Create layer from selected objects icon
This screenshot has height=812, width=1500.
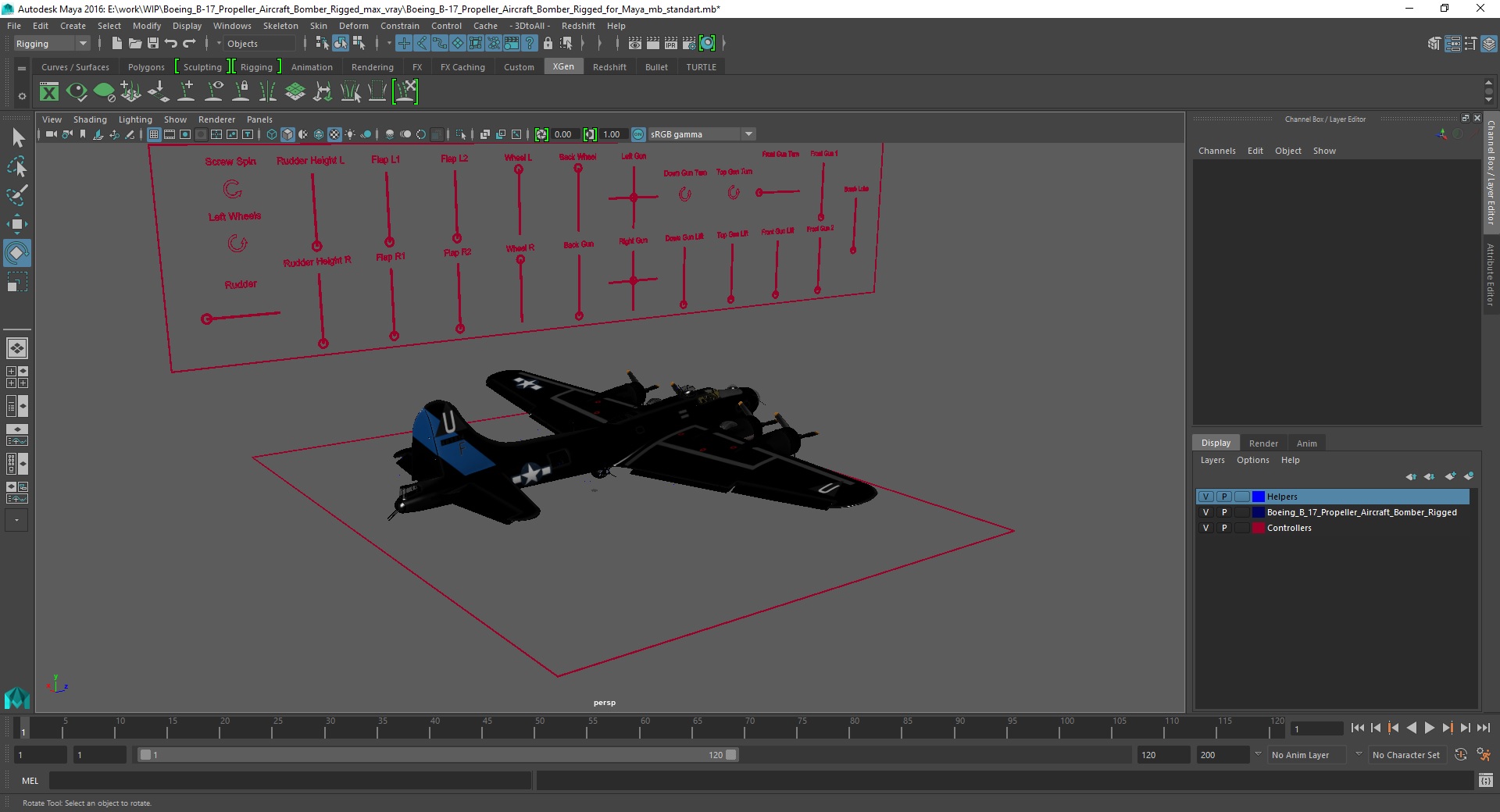(1469, 476)
